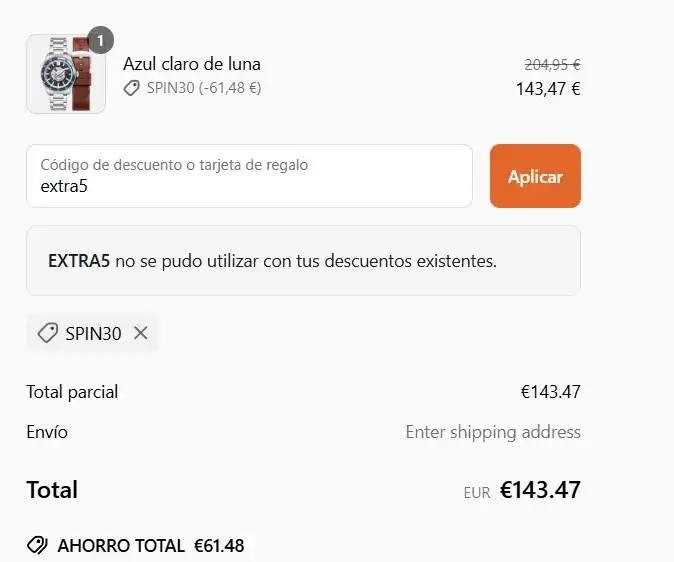The width and height of the screenshot is (674, 562).
Task: Click the AHORRO TOTAL €61.48 savings text
Action: (150, 546)
